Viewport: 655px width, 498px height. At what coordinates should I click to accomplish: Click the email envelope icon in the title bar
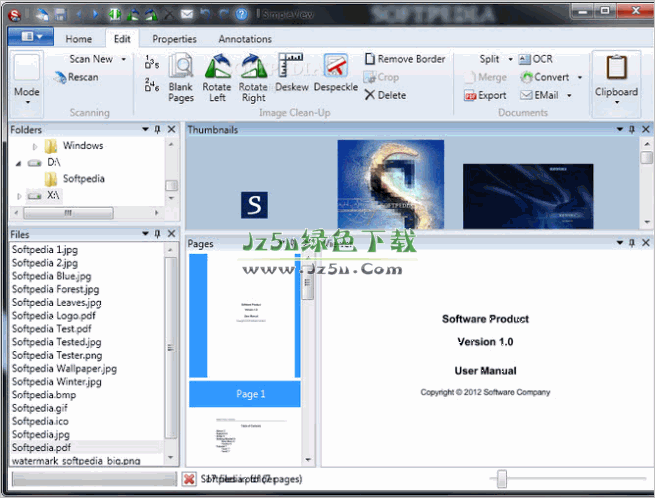point(187,15)
